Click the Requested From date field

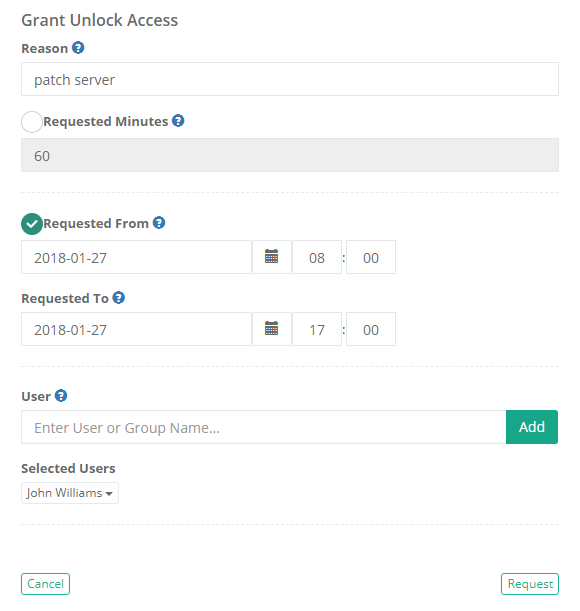(136, 257)
